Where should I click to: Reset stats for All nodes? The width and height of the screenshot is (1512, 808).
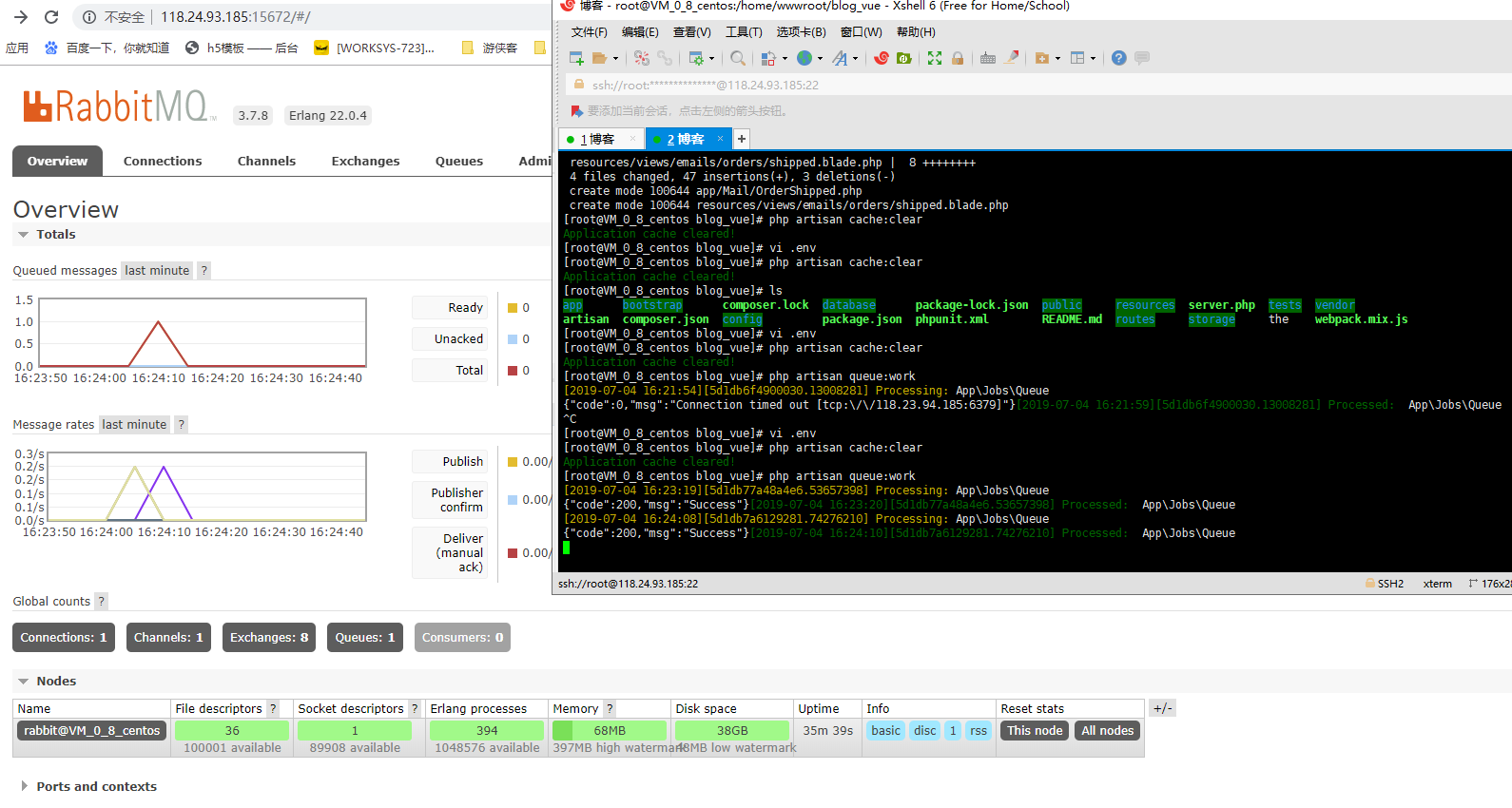tap(1108, 730)
